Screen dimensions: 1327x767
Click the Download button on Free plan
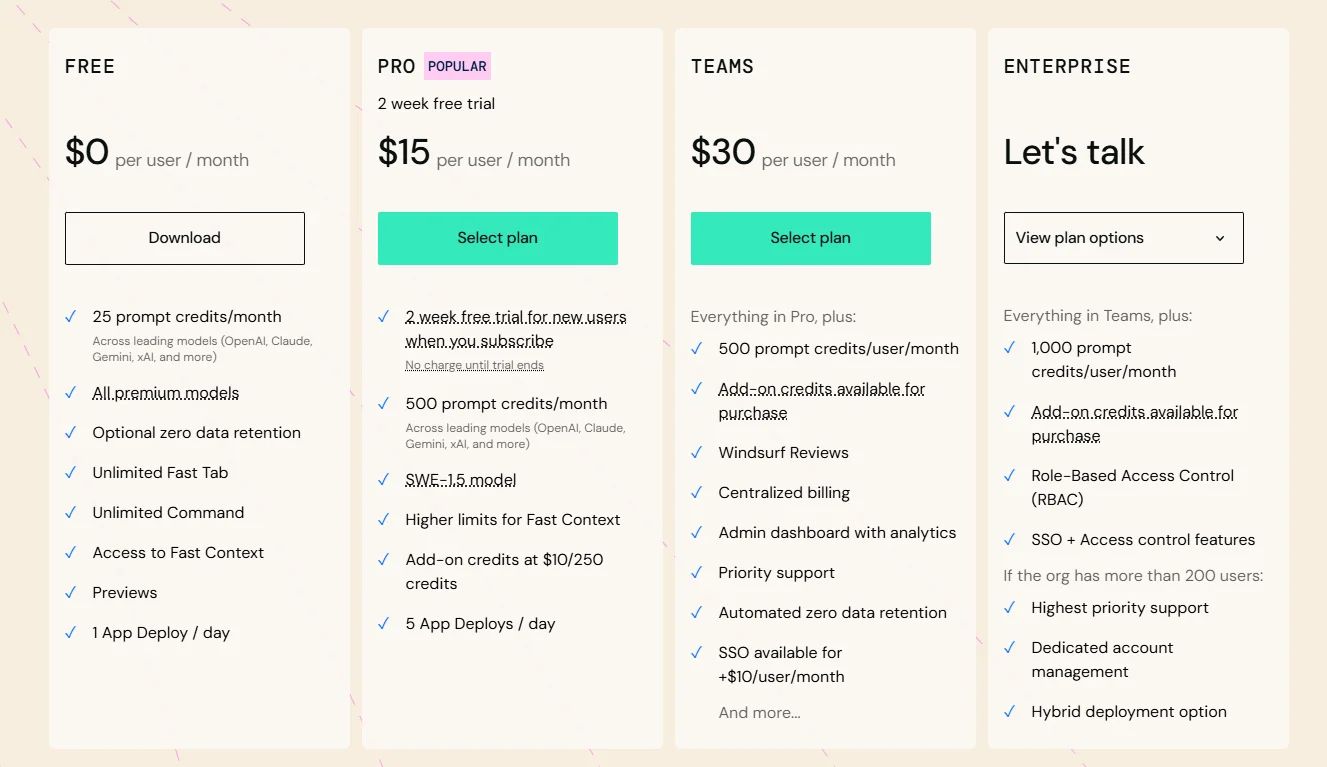pos(185,238)
